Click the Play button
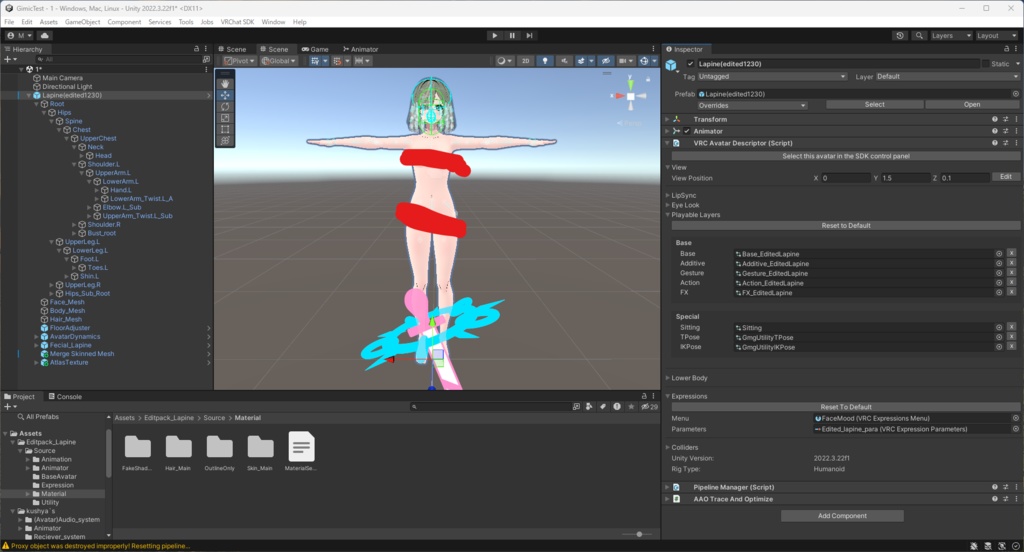This screenshot has height=552, width=1024. click(x=494, y=35)
